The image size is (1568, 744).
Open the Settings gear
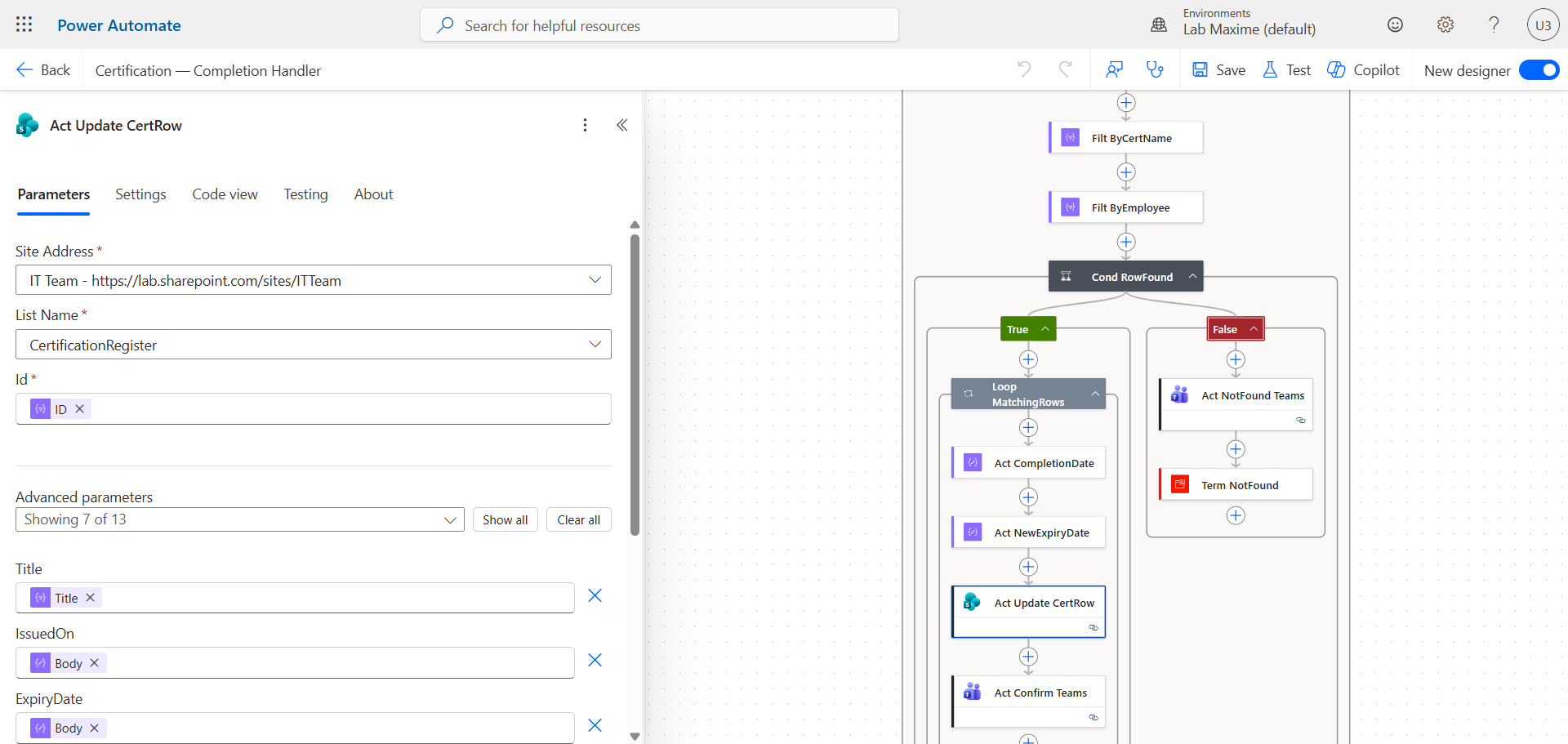pyautogui.click(x=1445, y=25)
